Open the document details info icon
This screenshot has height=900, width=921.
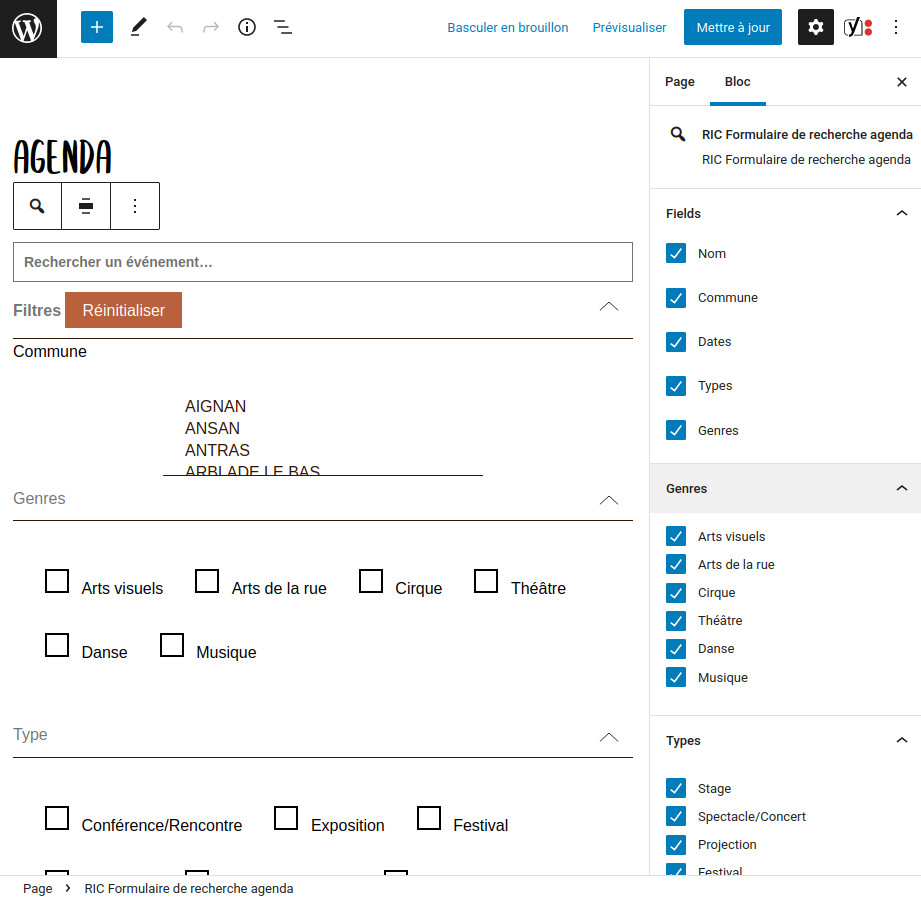coord(247,28)
